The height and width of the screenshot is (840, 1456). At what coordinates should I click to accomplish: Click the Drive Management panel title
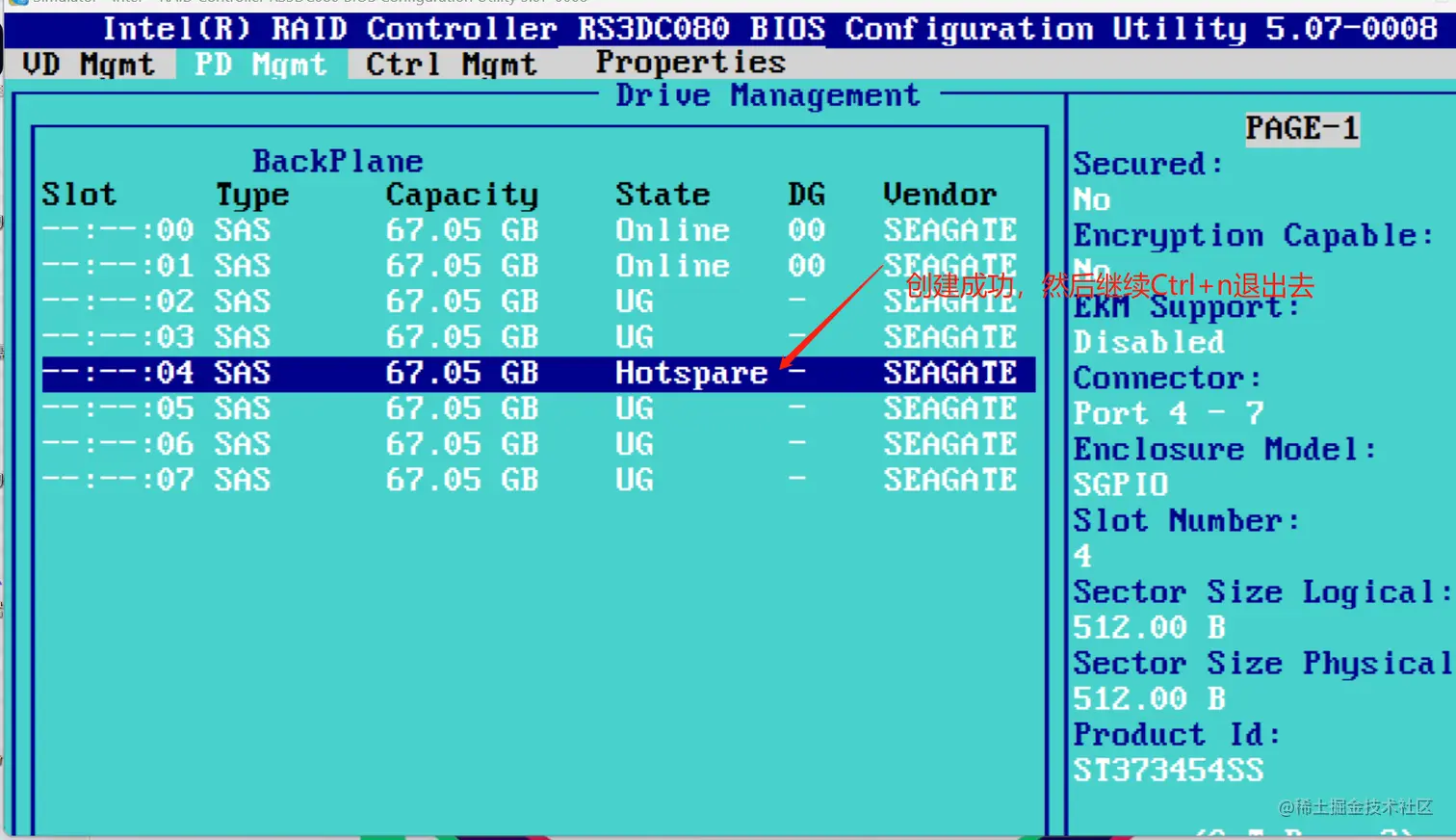[767, 95]
